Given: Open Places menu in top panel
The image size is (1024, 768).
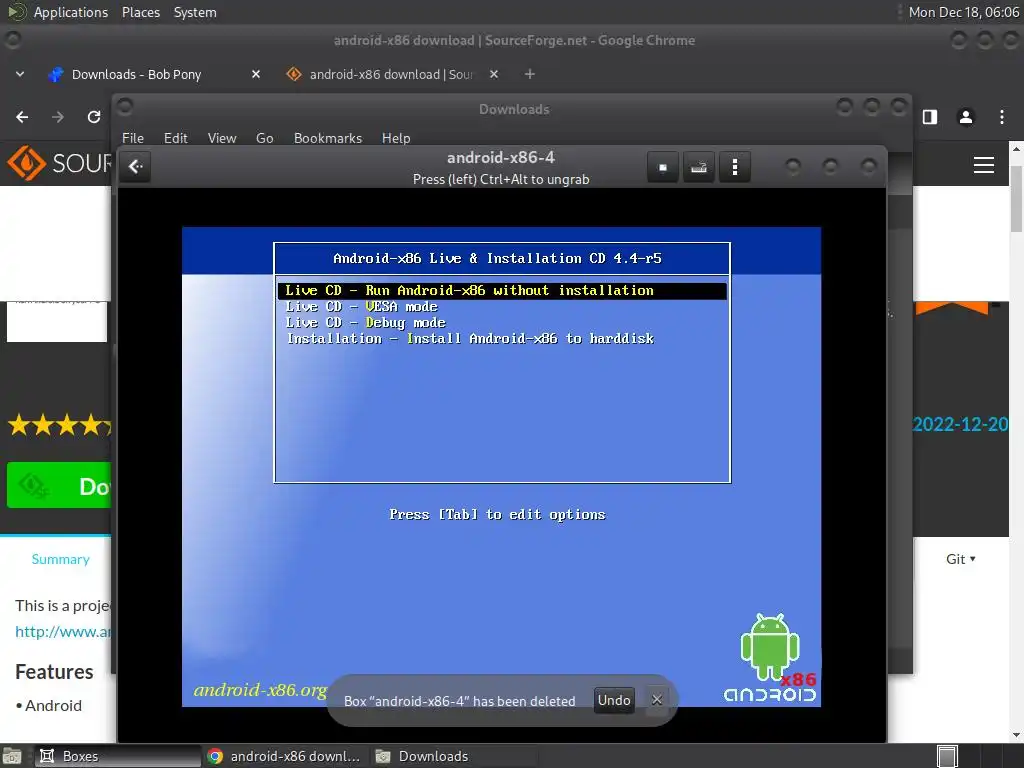Looking at the screenshot, I should coord(141,12).
